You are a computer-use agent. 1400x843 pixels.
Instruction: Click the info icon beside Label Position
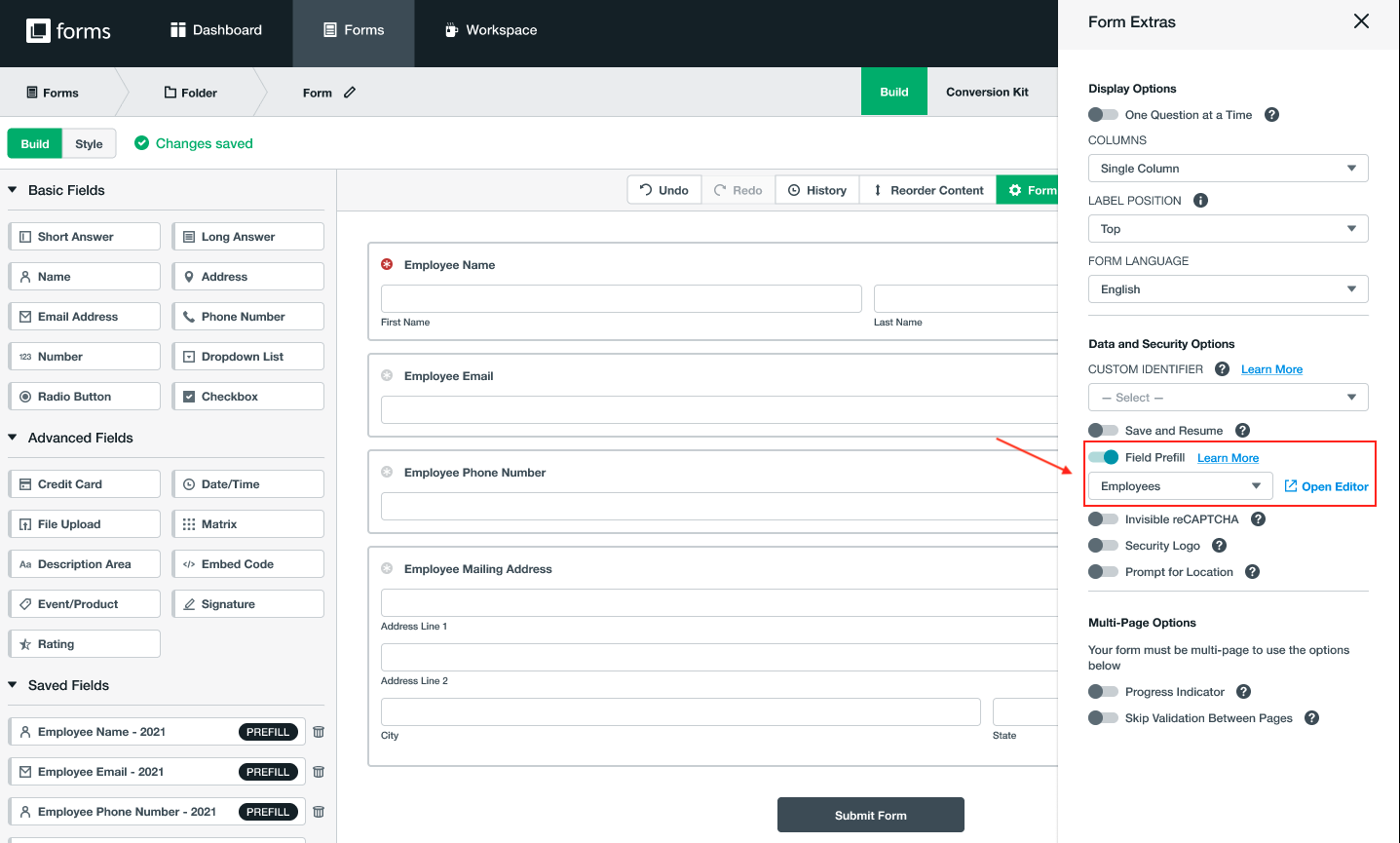1200,201
